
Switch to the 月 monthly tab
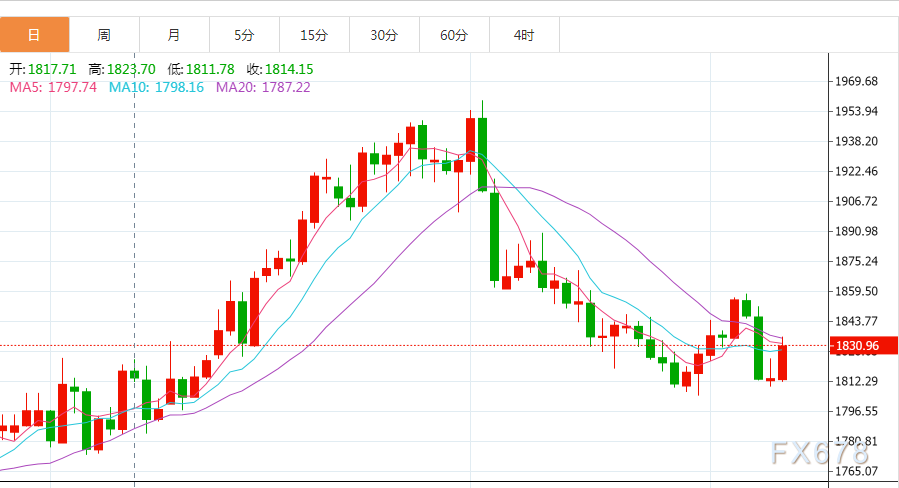tap(174, 35)
